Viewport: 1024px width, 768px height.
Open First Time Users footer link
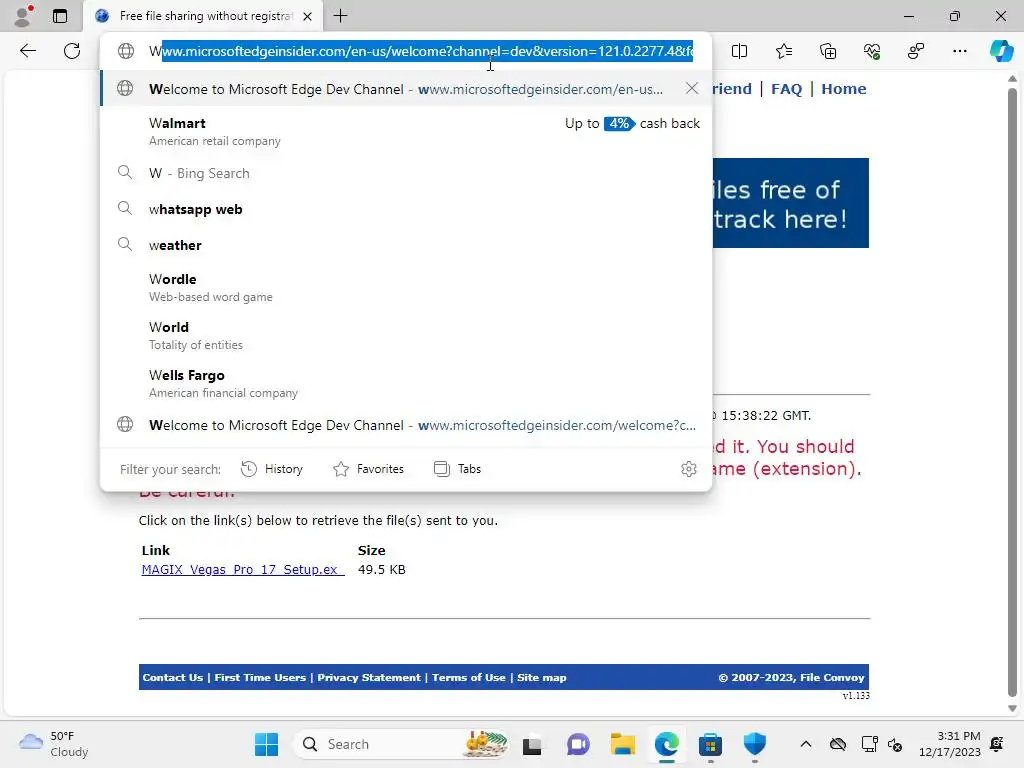click(260, 677)
